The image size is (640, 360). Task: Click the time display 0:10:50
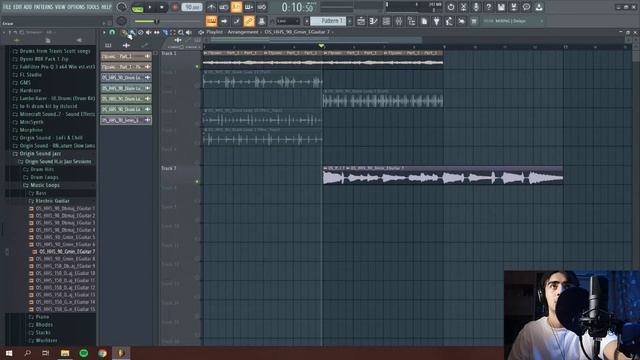coord(298,7)
